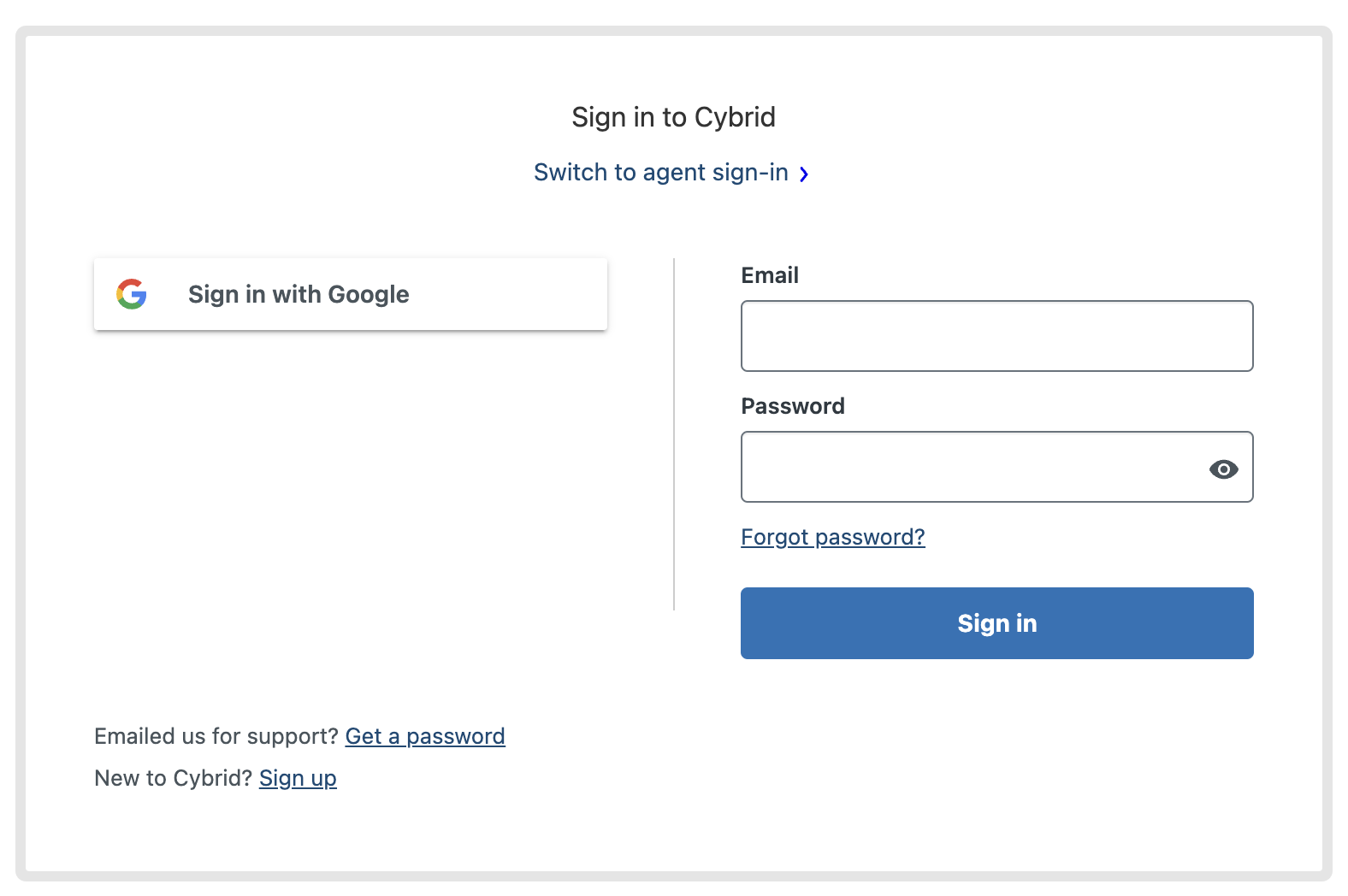This screenshot has width=1348, height=896.
Task: Click the gray frame bordering the sign-in card
Action: 21,453
